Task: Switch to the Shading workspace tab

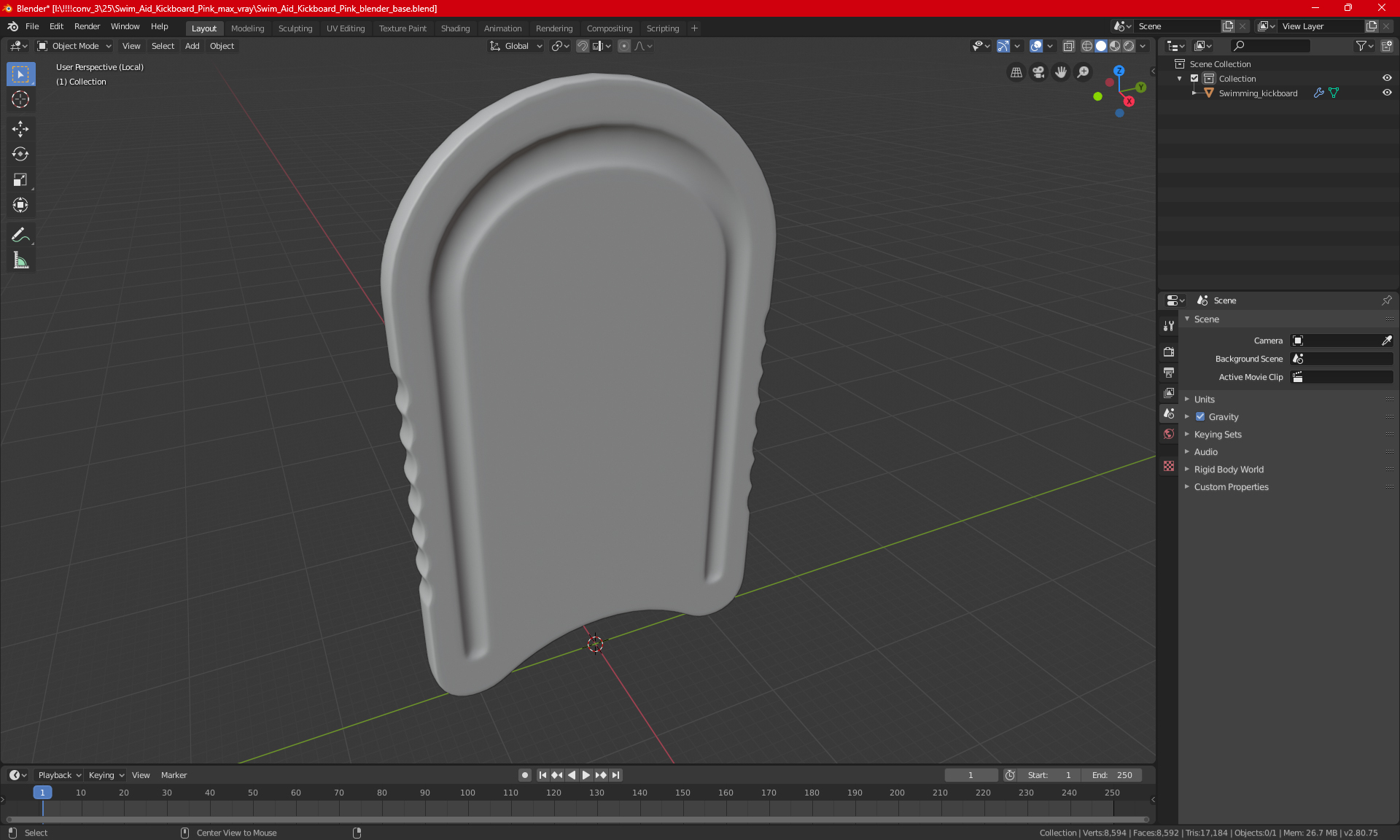Action: click(x=455, y=28)
